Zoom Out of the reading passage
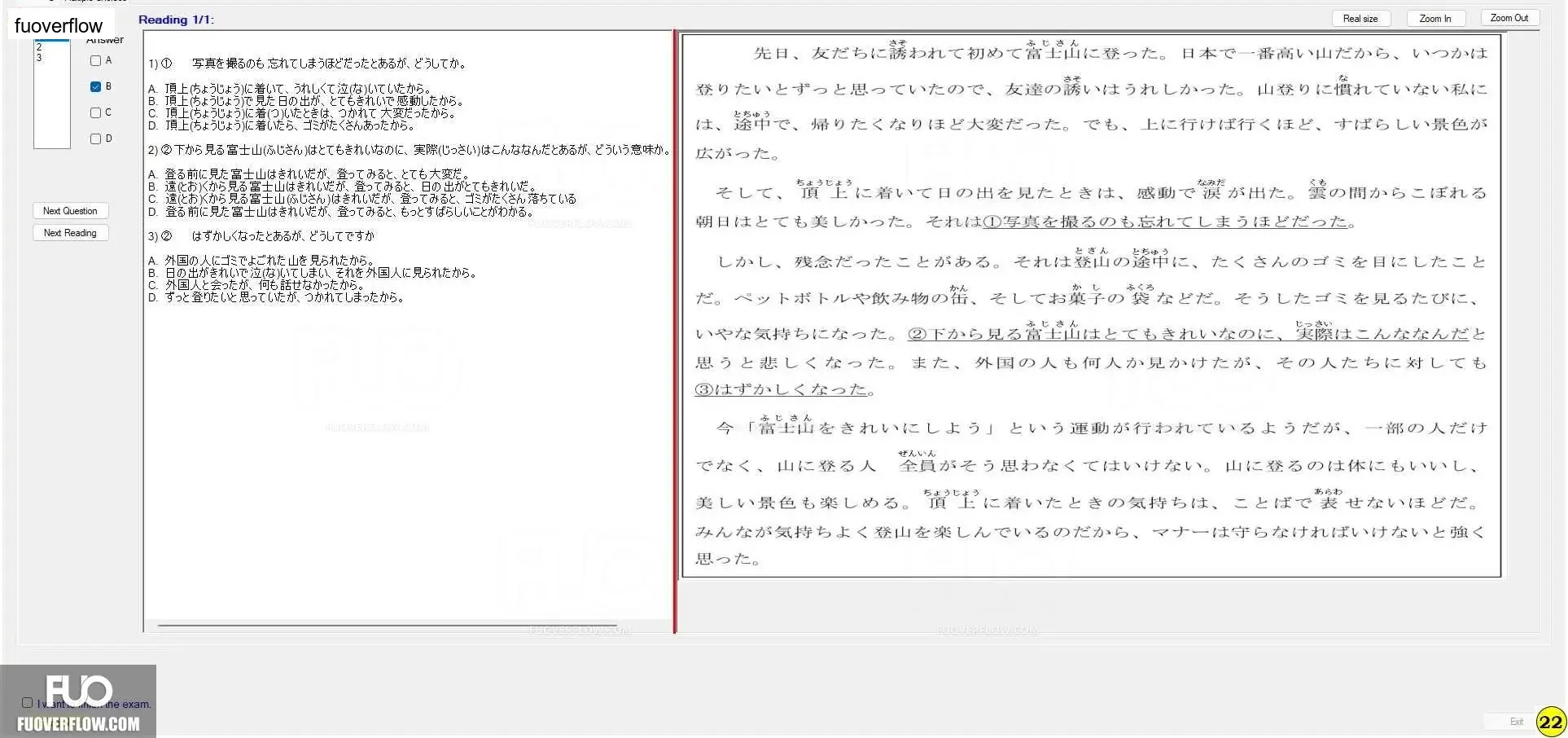 point(1509,18)
